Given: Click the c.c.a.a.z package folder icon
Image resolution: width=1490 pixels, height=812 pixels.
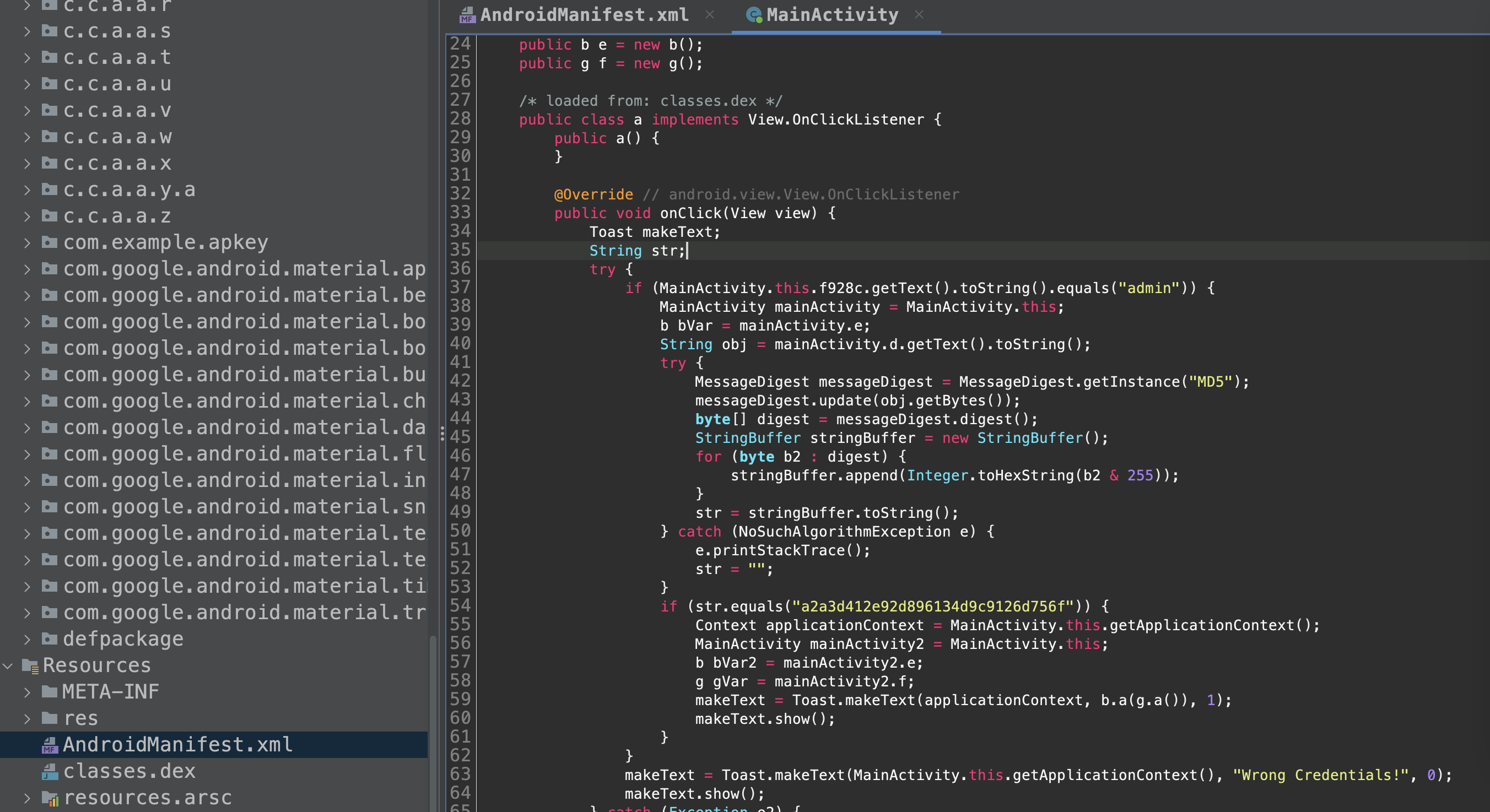Looking at the screenshot, I should coord(50,216).
